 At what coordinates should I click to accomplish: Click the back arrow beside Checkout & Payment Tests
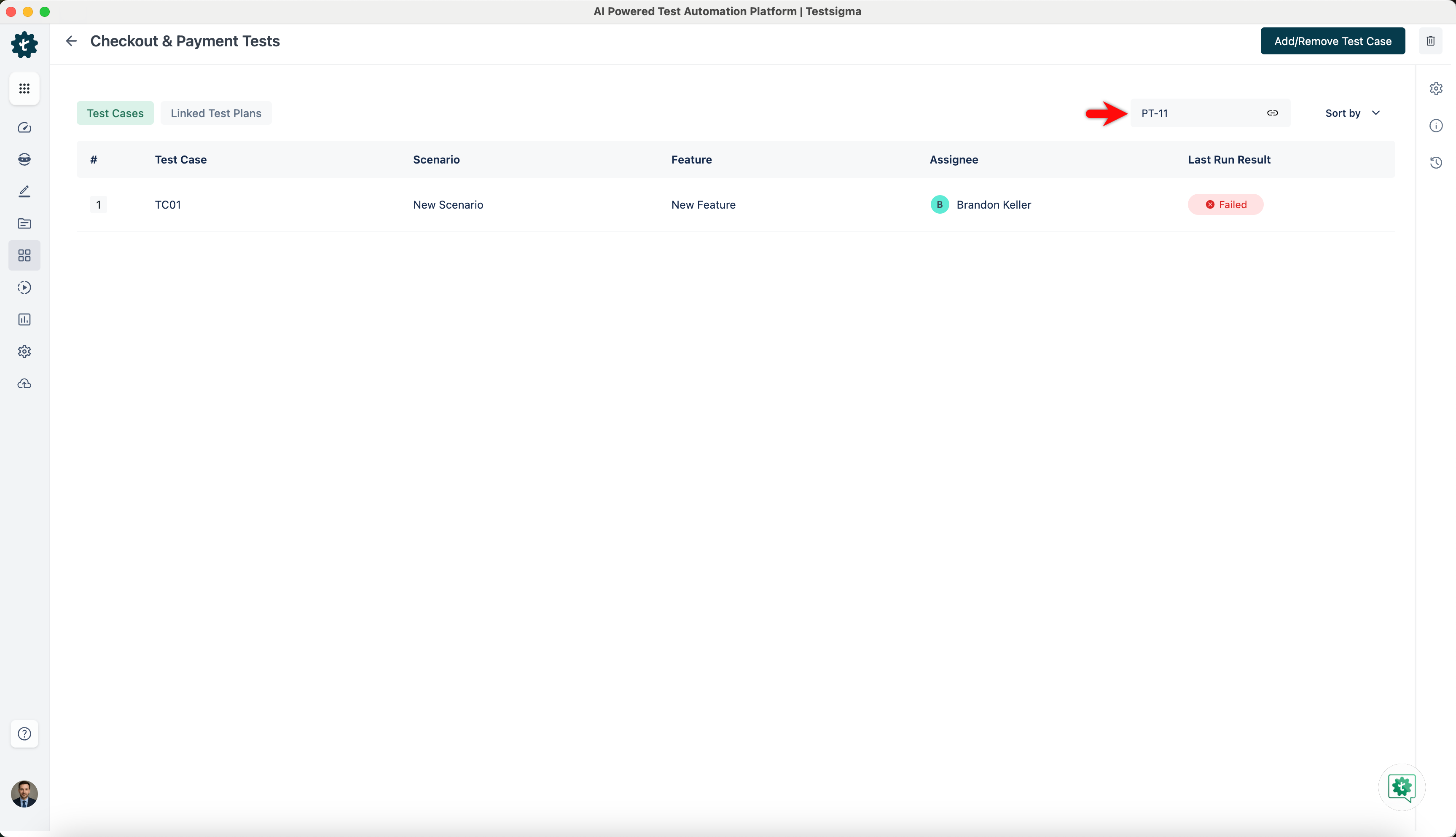(x=71, y=41)
